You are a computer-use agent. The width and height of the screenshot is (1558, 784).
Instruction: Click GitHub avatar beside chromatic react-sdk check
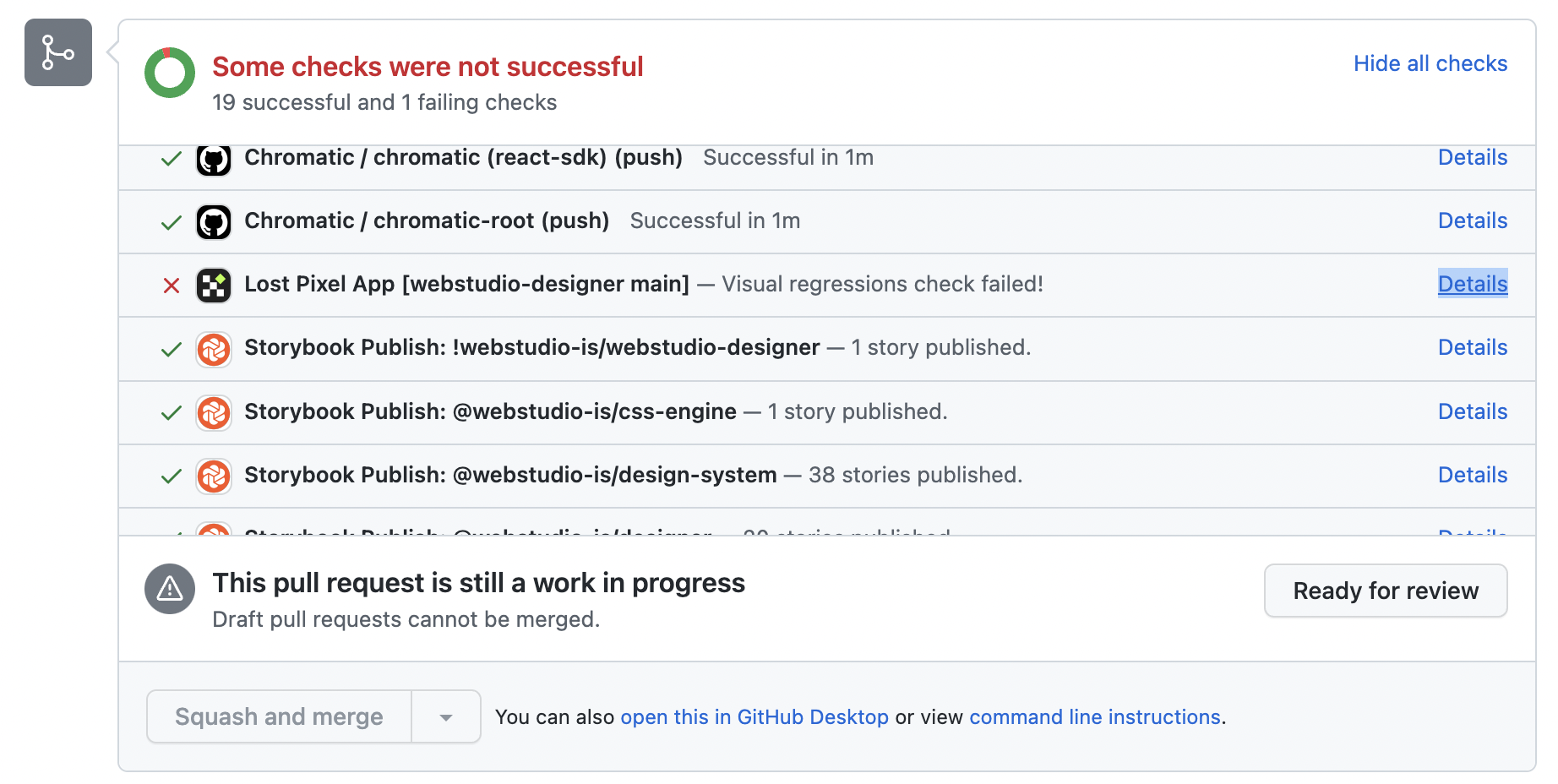pos(214,159)
